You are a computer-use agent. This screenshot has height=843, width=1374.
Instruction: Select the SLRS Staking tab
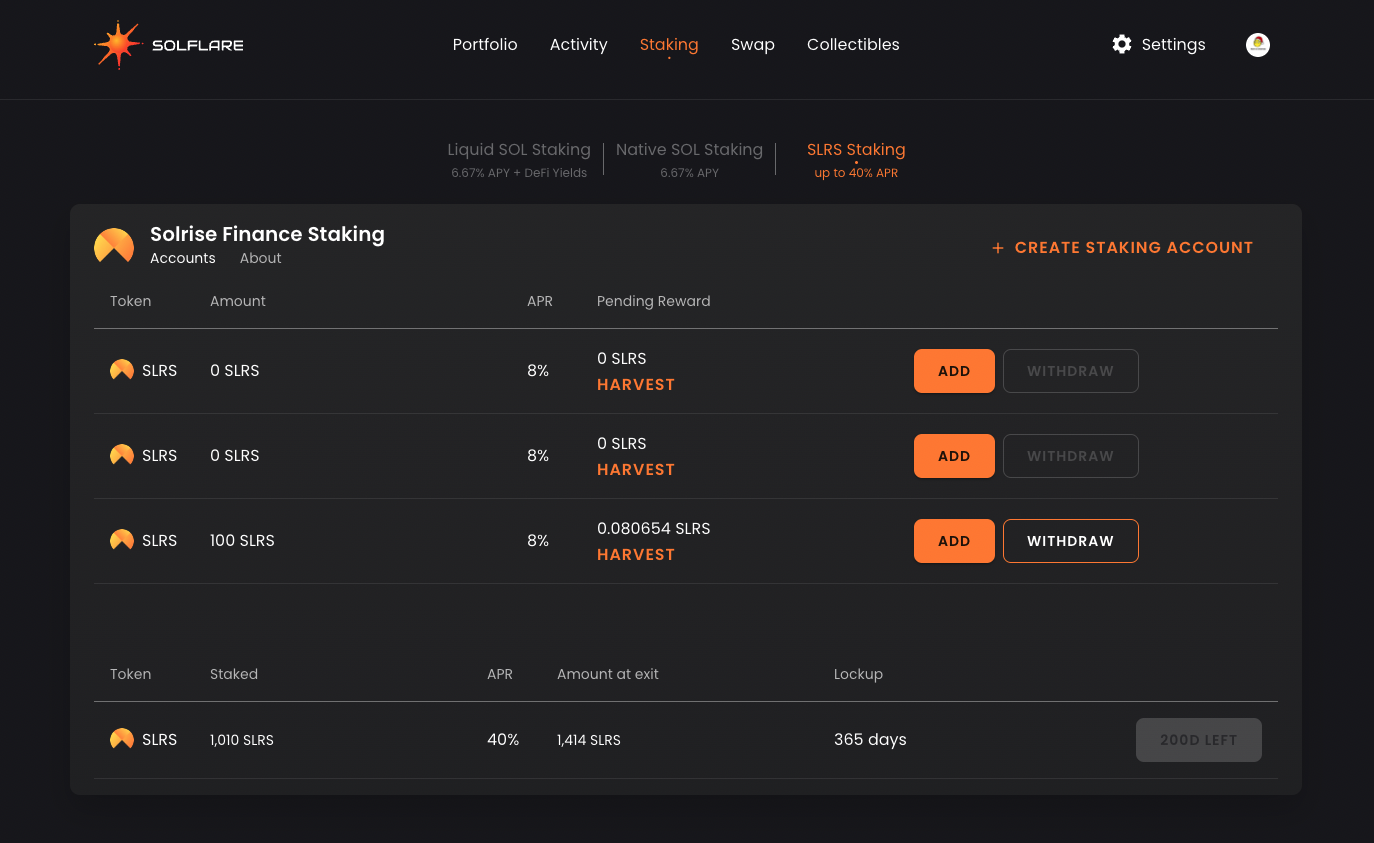tap(856, 159)
